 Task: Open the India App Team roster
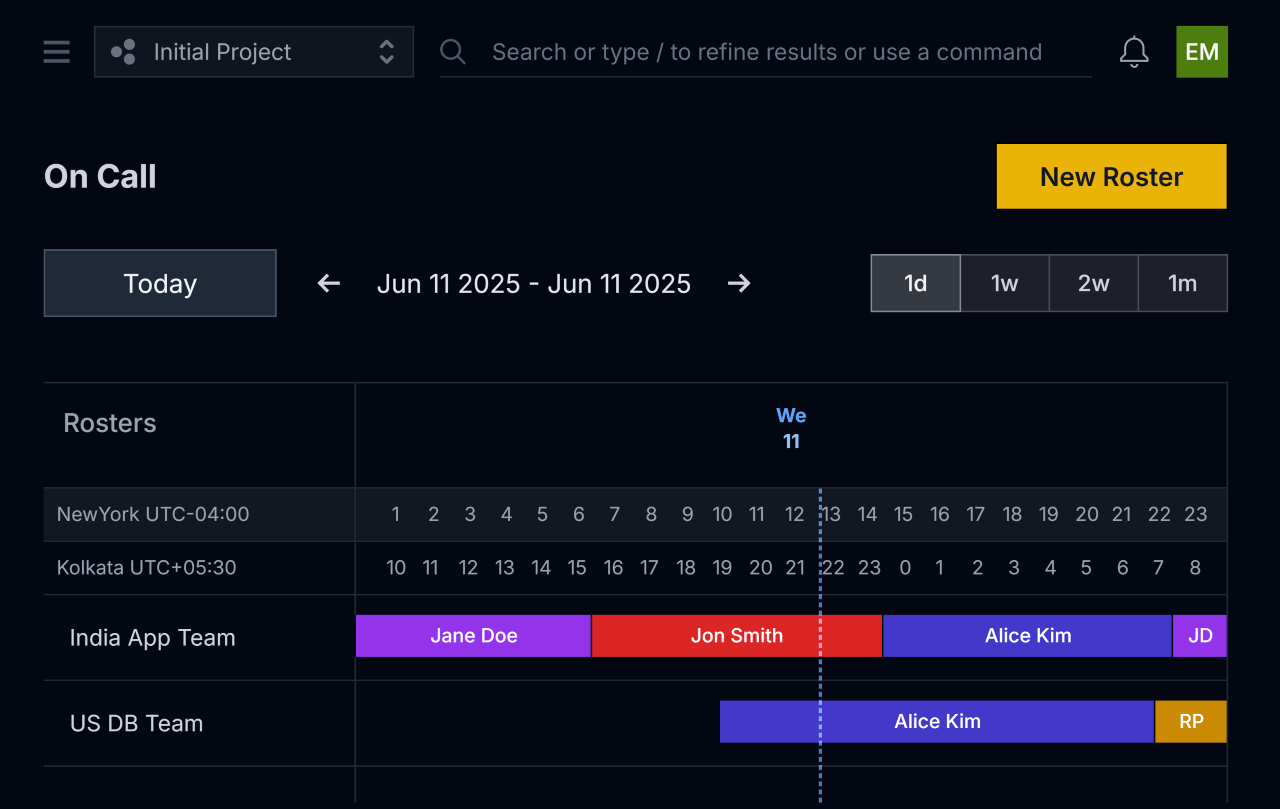click(152, 638)
